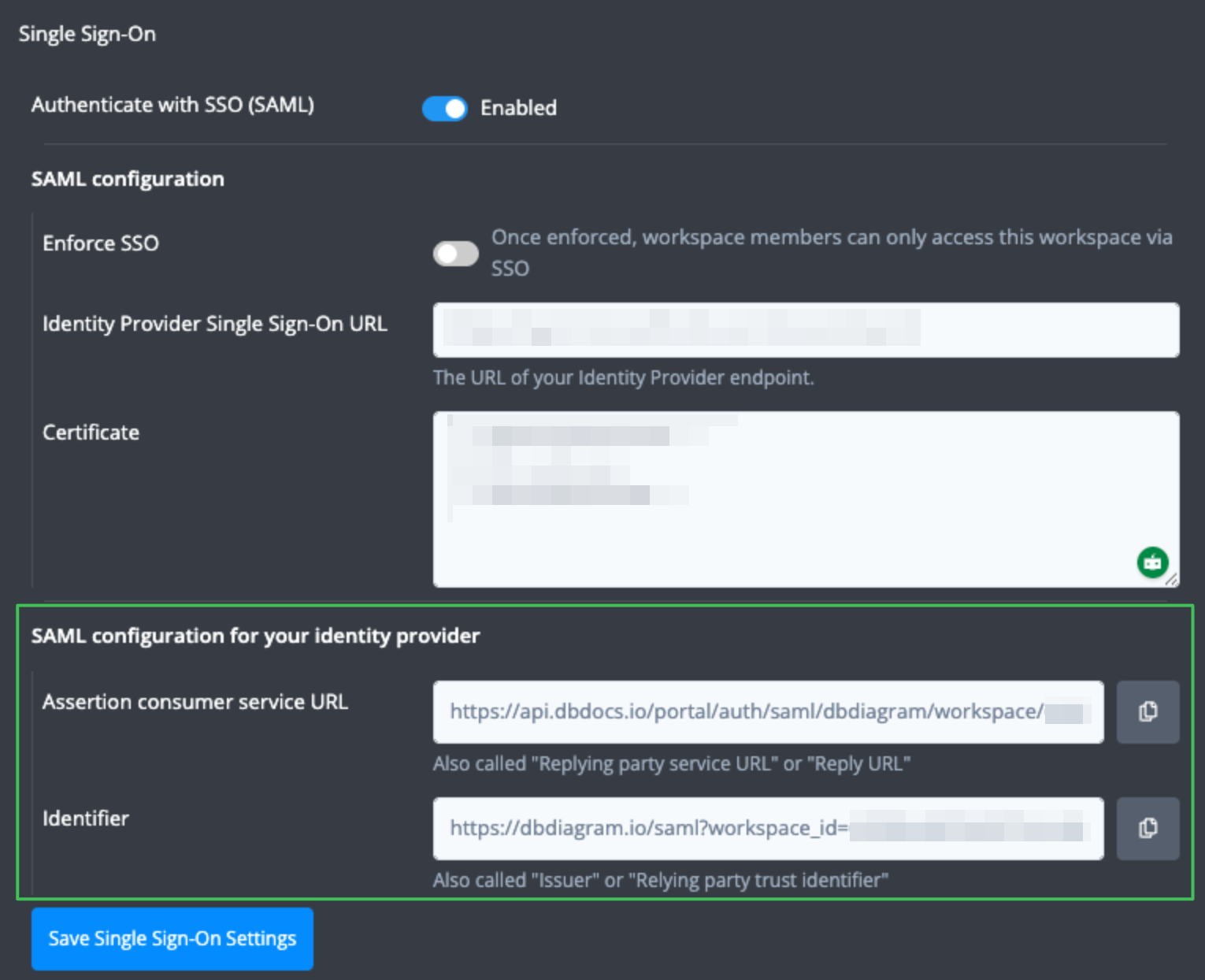The height and width of the screenshot is (980, 1205).
Task: Enable the Enforce SSO toggle
Action: coord(455,254)
